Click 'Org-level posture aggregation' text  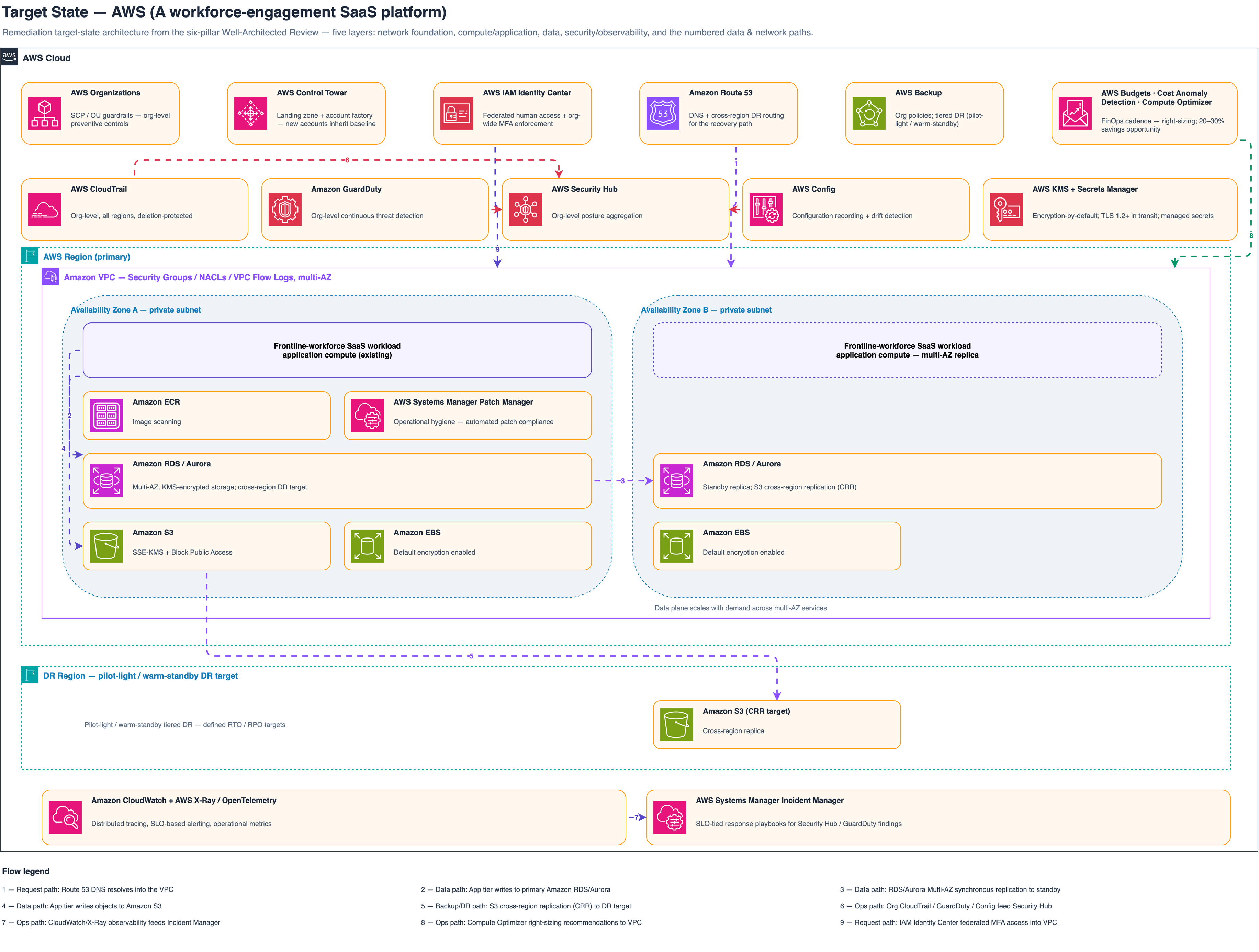pos(596,216)
